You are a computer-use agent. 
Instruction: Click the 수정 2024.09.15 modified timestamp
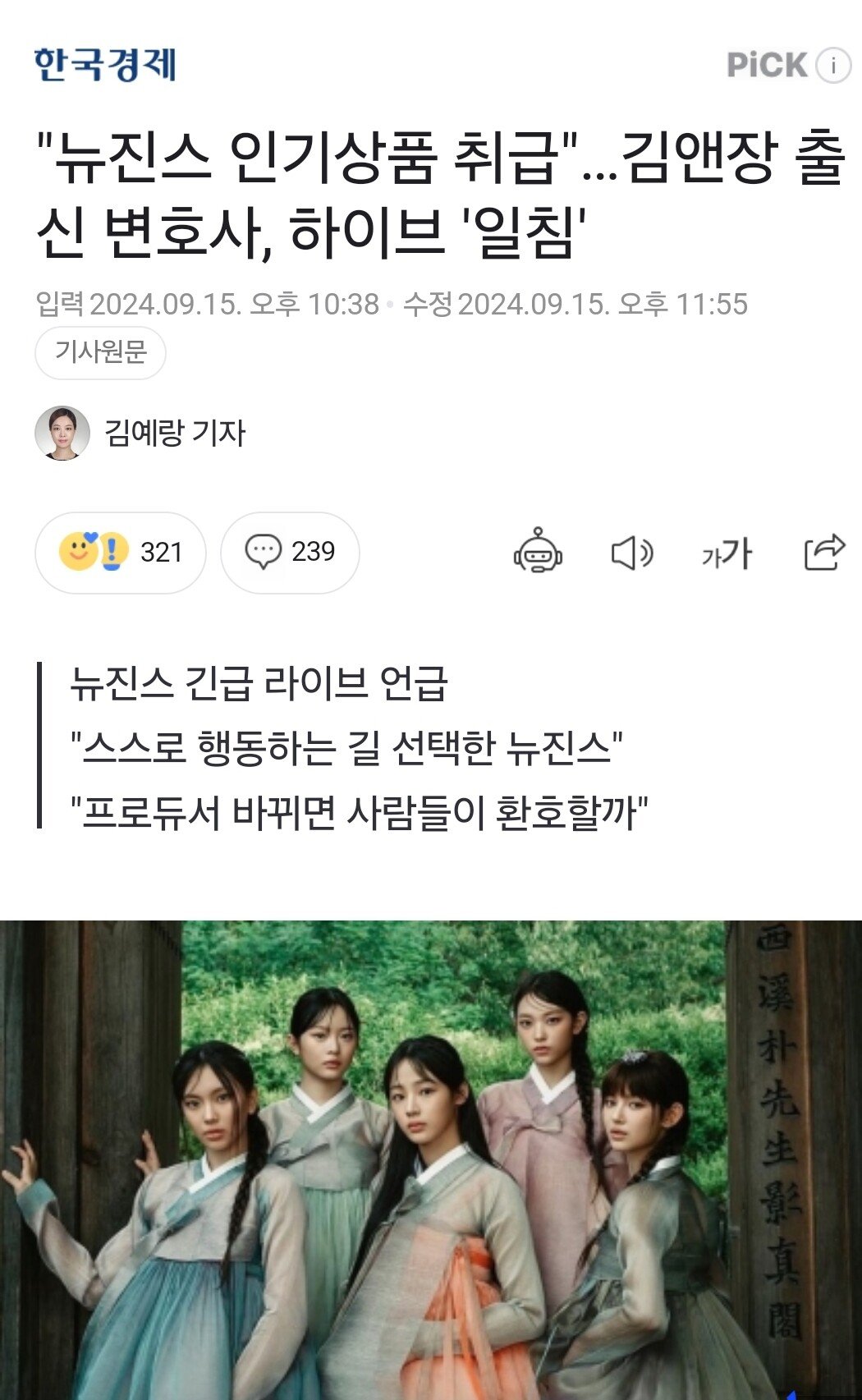click(575, 305)
